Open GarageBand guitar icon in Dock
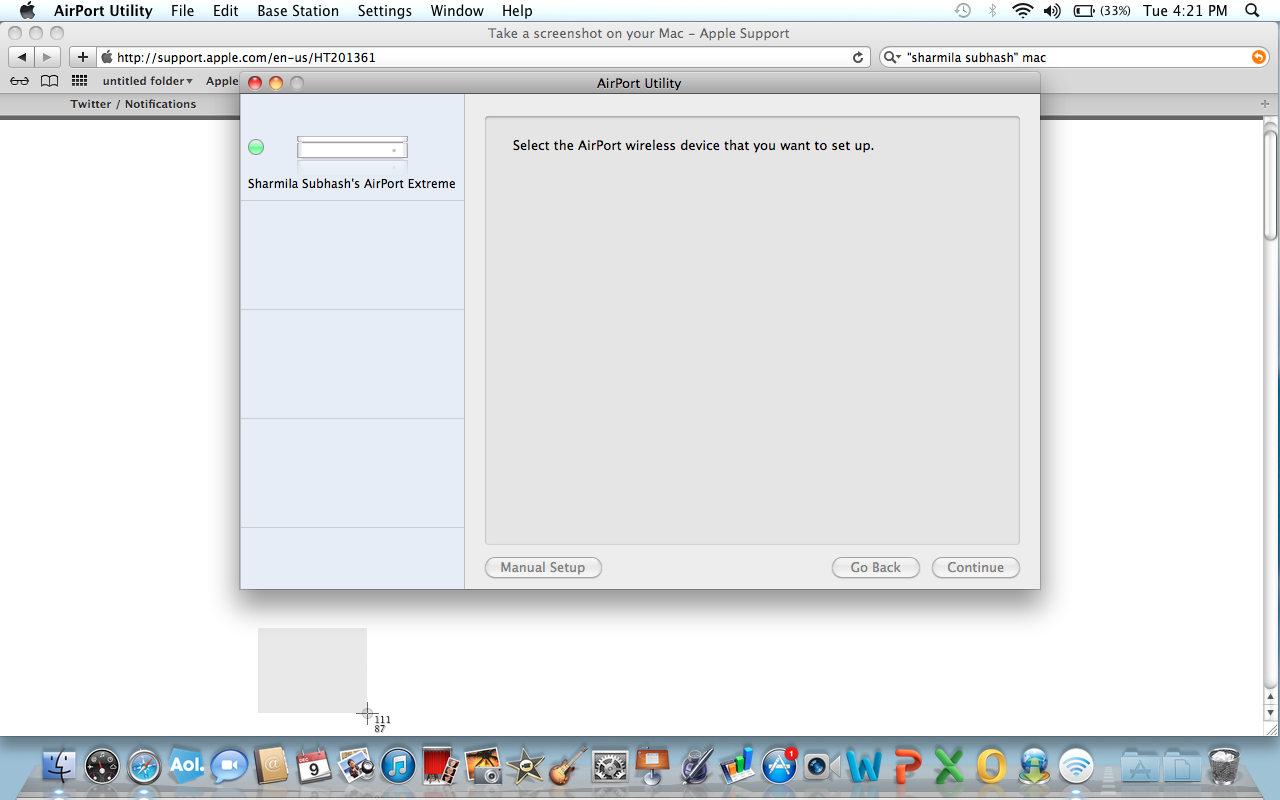The height and width of the screenshot is (800, 1280). click(x=568, y=767)
